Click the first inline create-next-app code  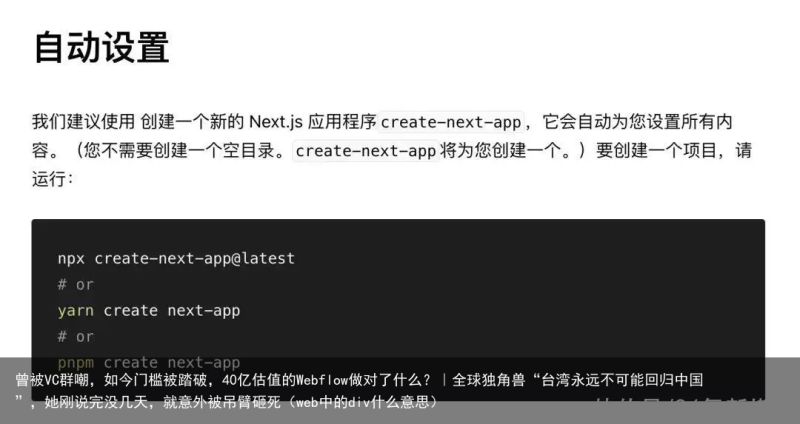point(451,122)
